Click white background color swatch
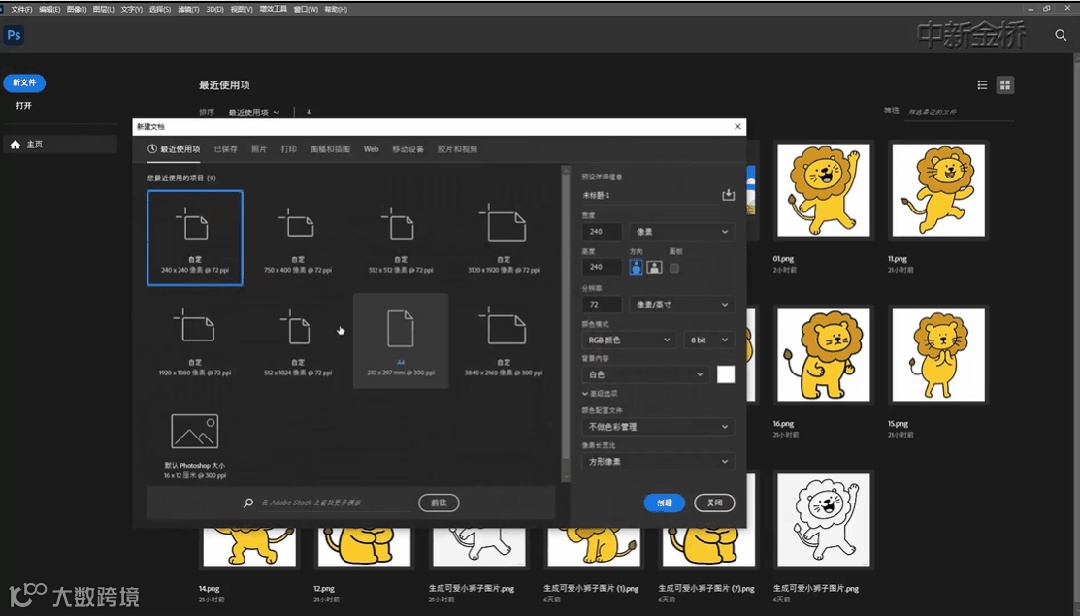The width and height of the screenshot is (1080, 616). tap(726, 374)
